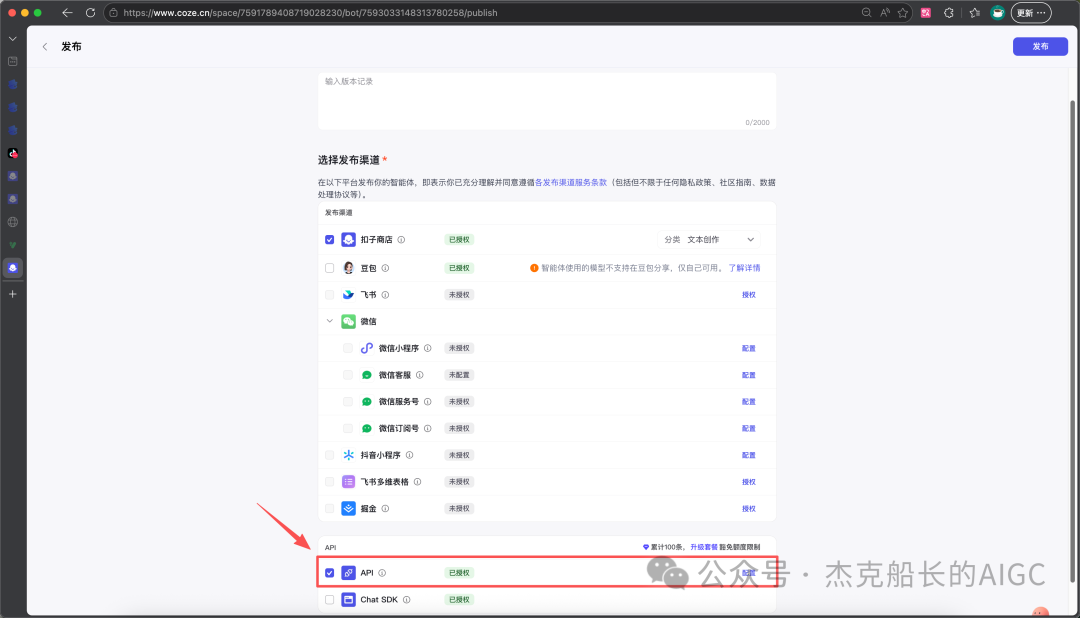Click the 抖音小程序 channel icon

(349, 455)
